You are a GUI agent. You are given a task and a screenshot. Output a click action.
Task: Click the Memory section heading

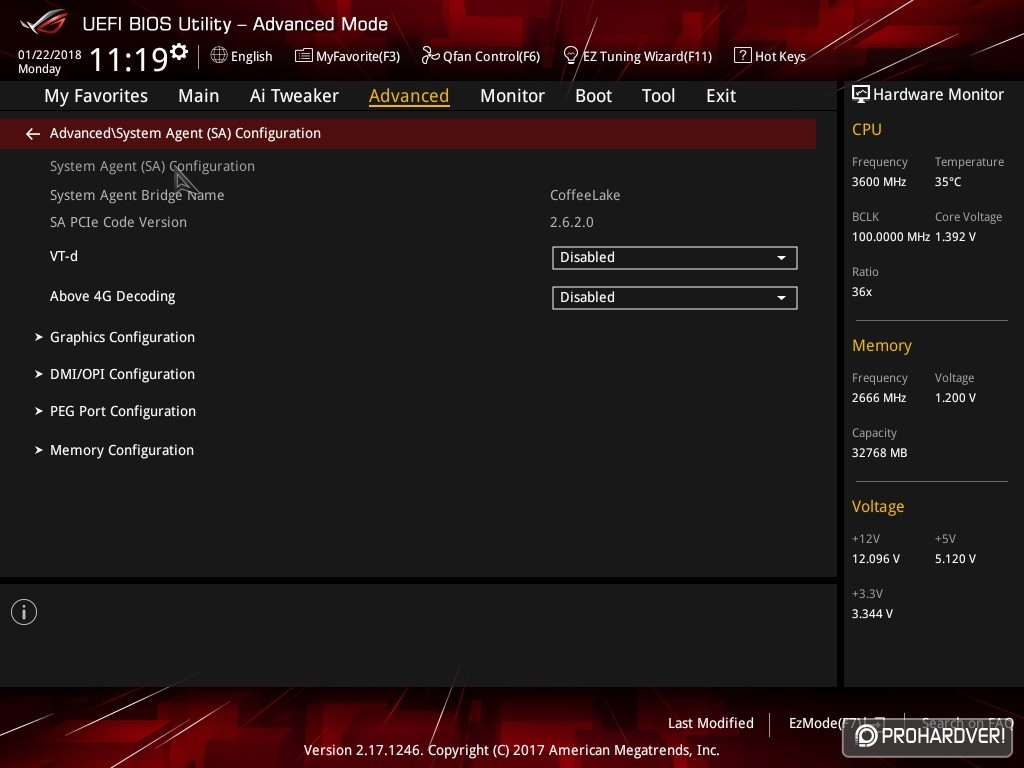[882, 345]
